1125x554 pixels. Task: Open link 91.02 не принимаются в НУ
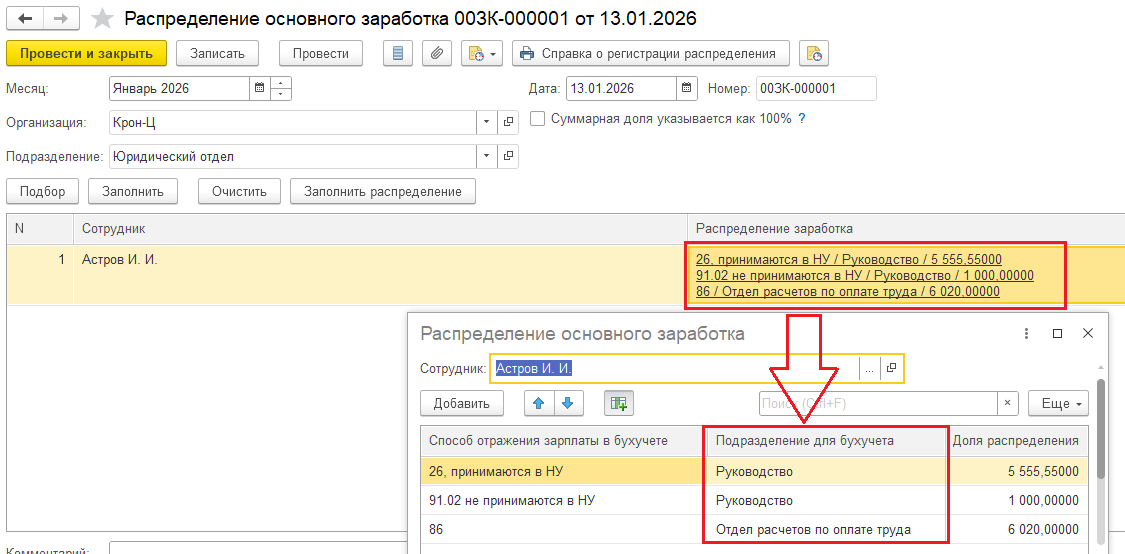click(865, 276)
